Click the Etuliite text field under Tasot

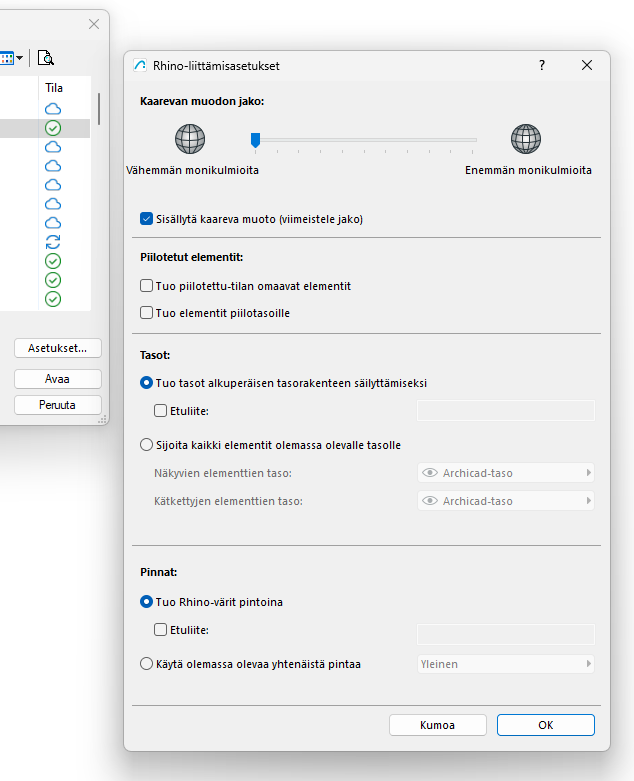pyautogui.click(x=505, y=410)
